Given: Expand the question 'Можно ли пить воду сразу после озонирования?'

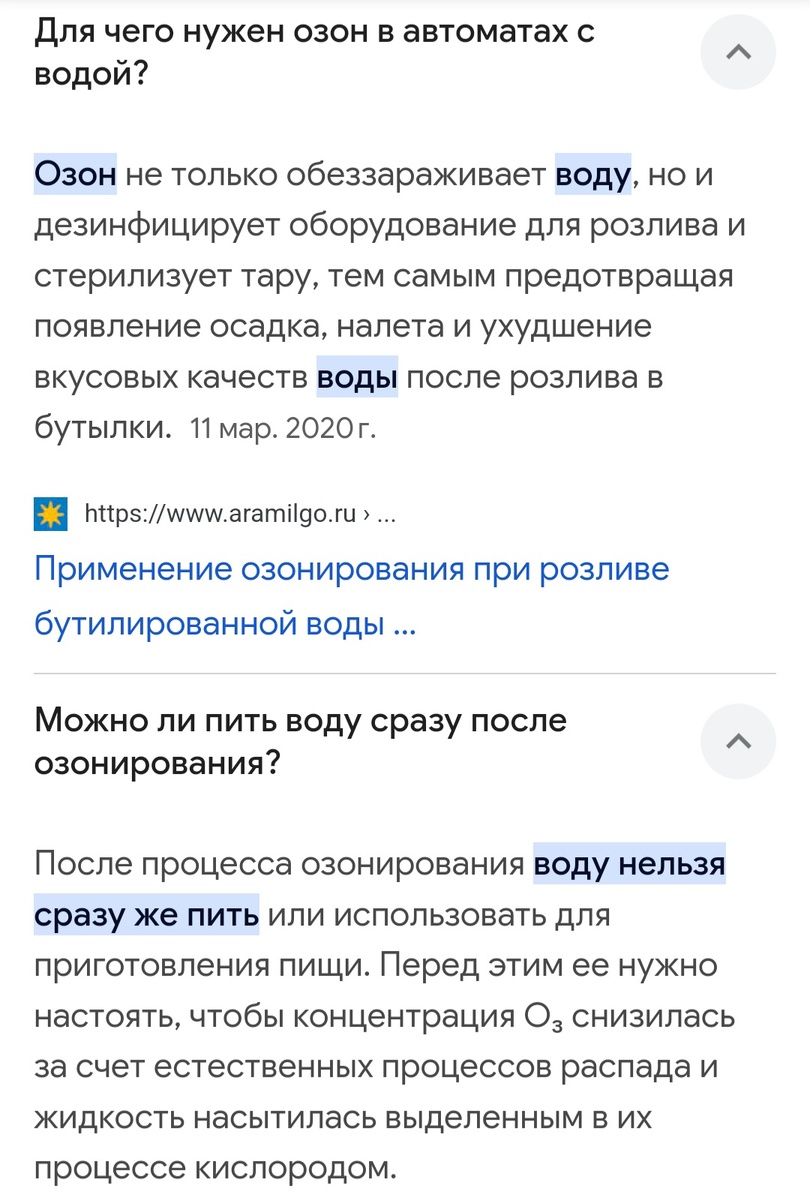Looking at the screenshot, I should point(300,740).
